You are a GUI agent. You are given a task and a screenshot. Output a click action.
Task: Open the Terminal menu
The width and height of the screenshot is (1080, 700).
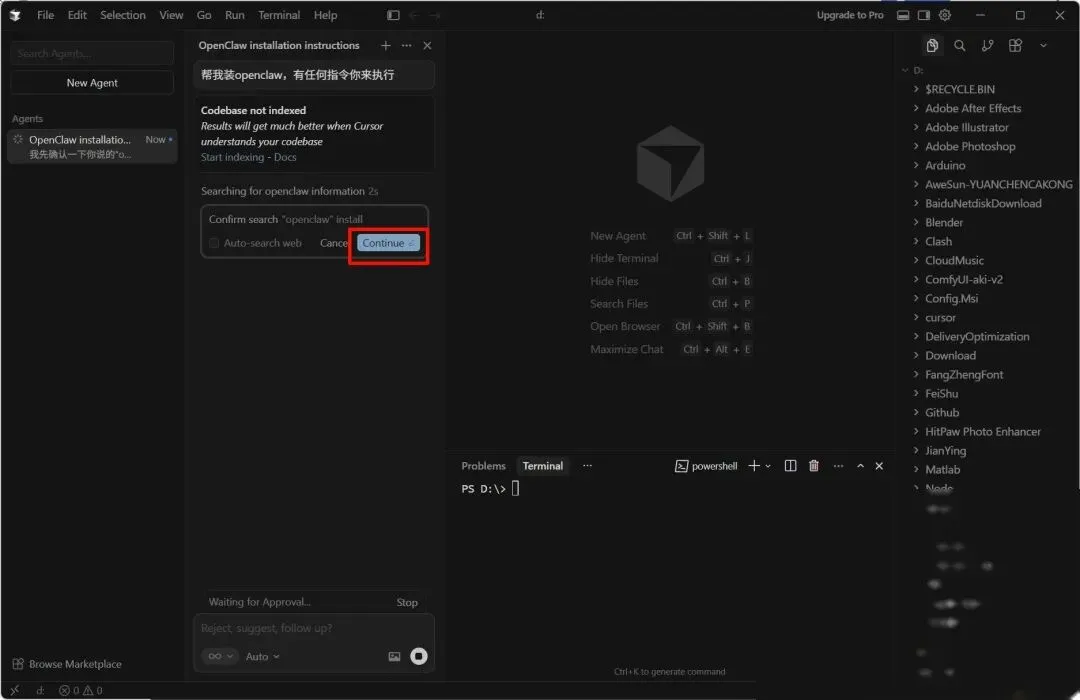coord(279,15)
